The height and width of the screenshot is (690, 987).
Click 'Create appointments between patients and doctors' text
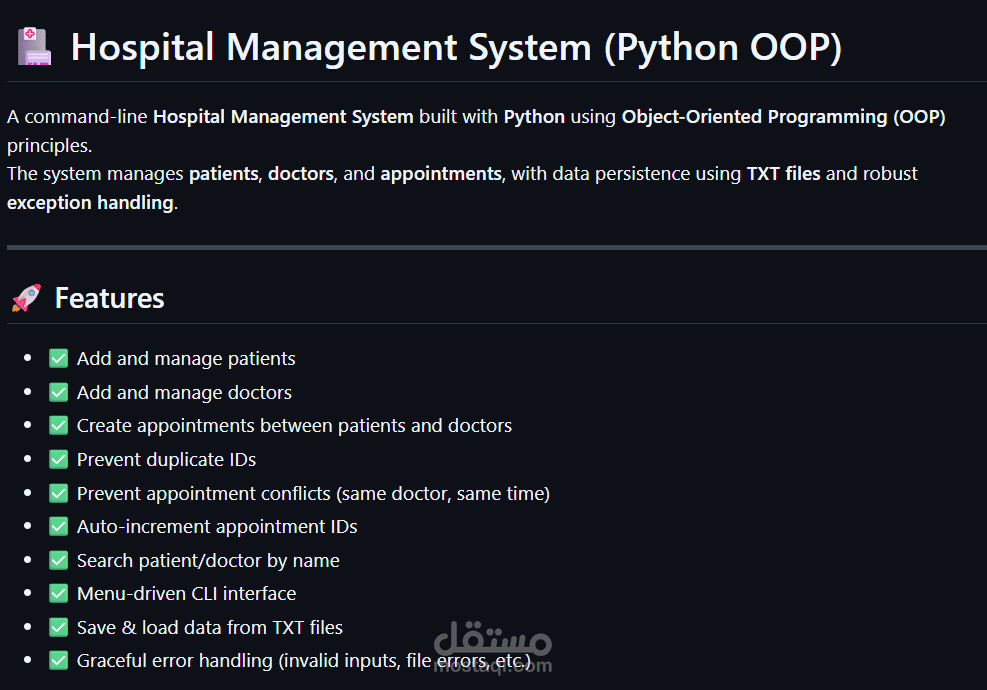pos(294,426)
